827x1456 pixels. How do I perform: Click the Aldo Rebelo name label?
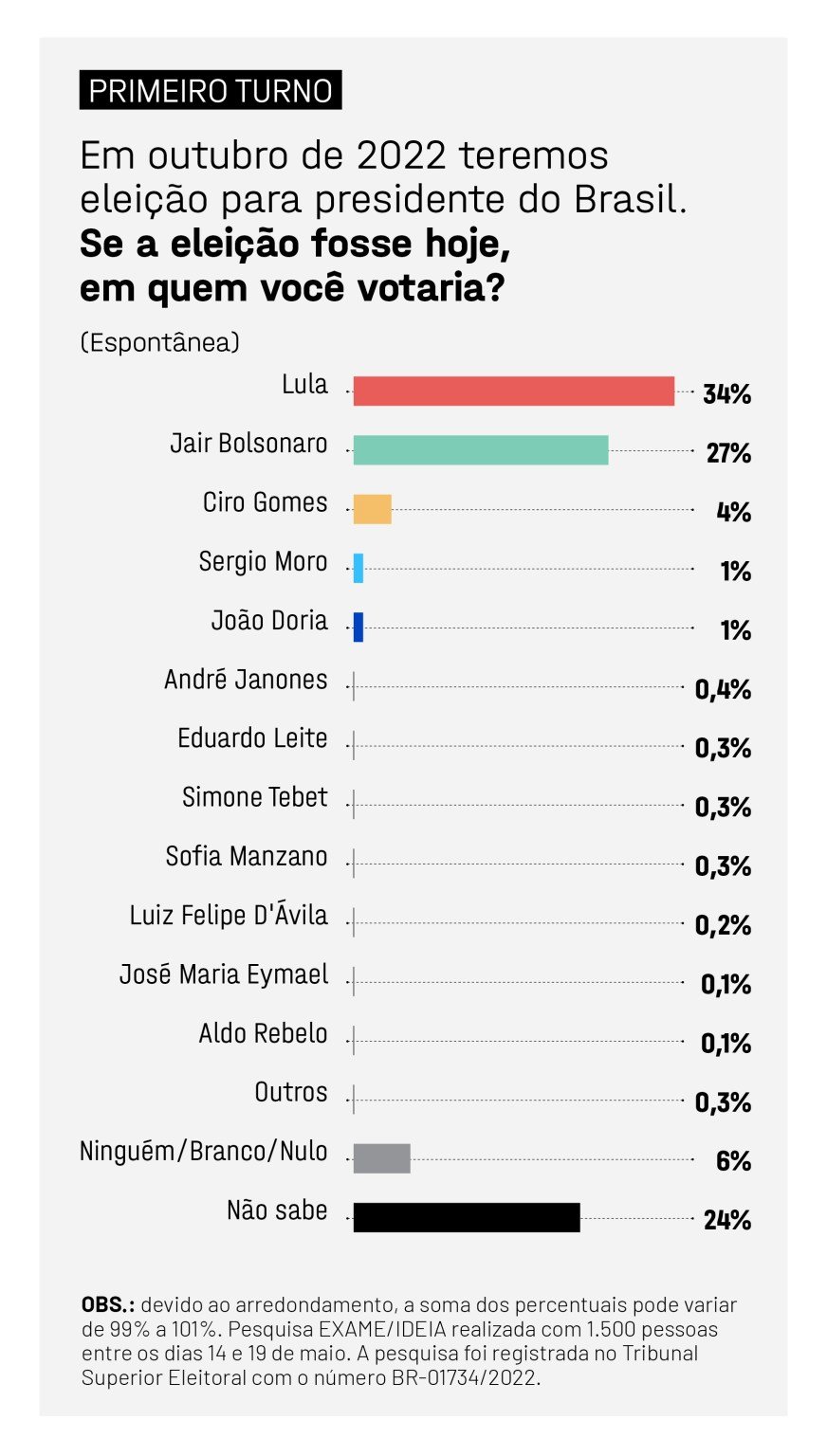pyautogui.click(x=263, y=1033)
